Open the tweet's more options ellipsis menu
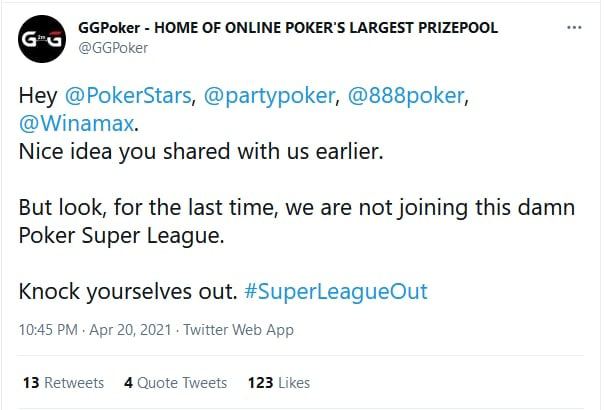Image resolution: width=604 pixels, height=410 pixels. (572, 27)
